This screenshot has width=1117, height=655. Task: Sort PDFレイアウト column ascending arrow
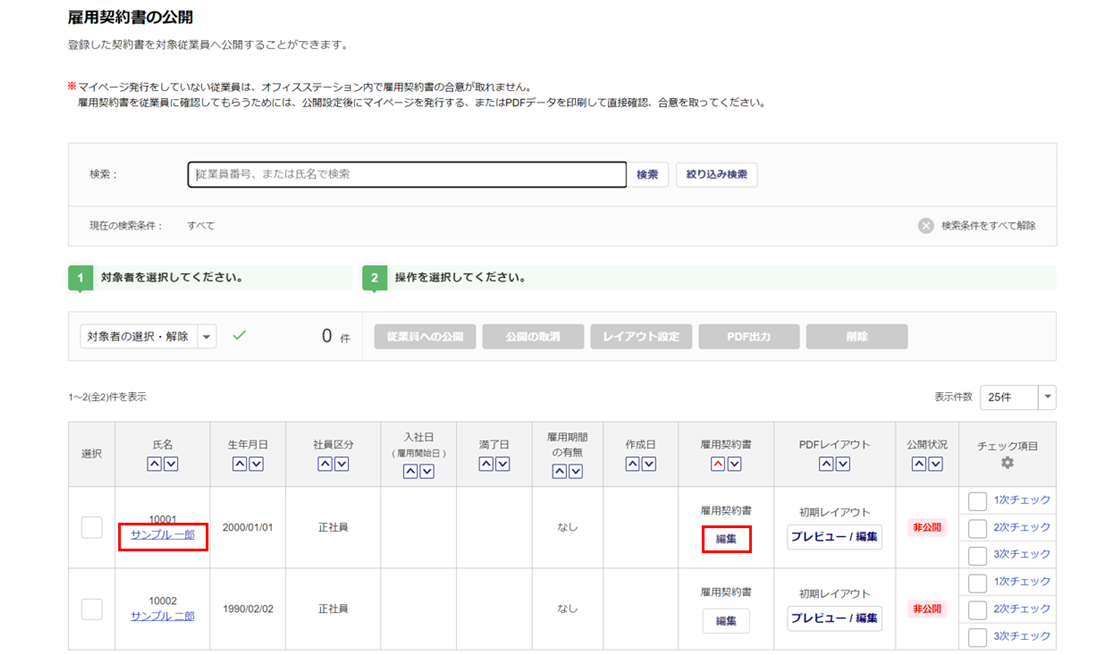[x=826, y=463]
